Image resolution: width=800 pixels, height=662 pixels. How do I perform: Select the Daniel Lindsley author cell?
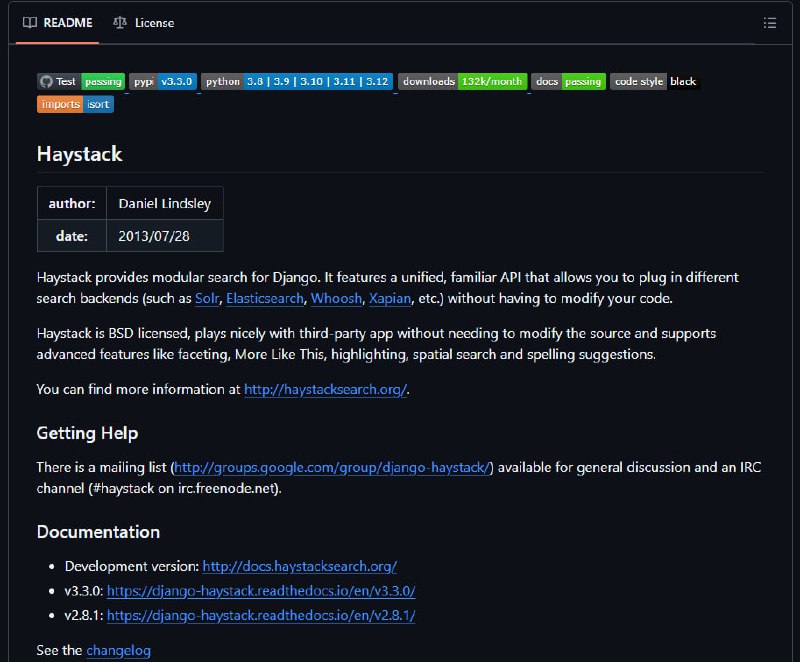[165, 203]
